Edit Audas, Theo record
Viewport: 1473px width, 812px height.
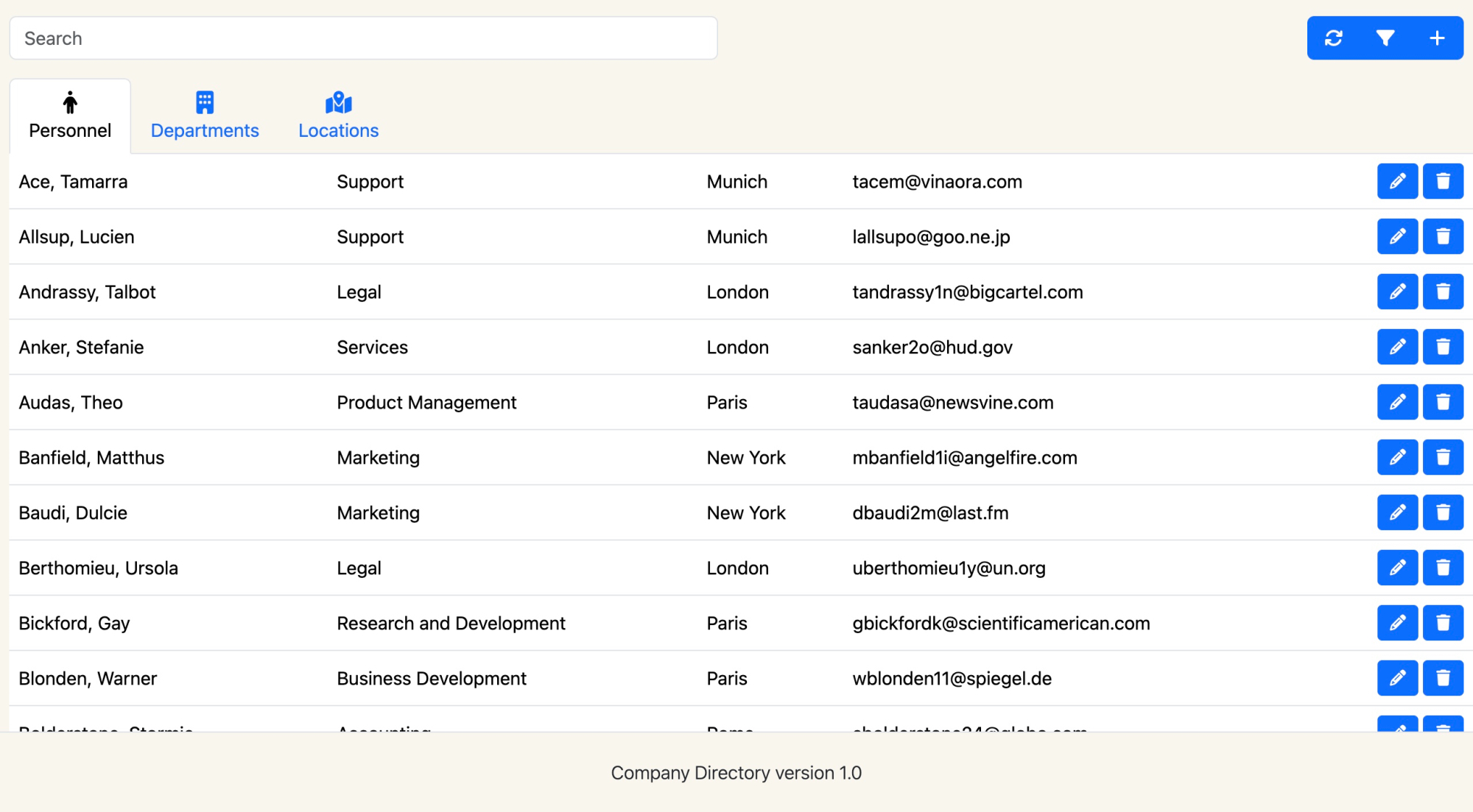click(1397, 402)
